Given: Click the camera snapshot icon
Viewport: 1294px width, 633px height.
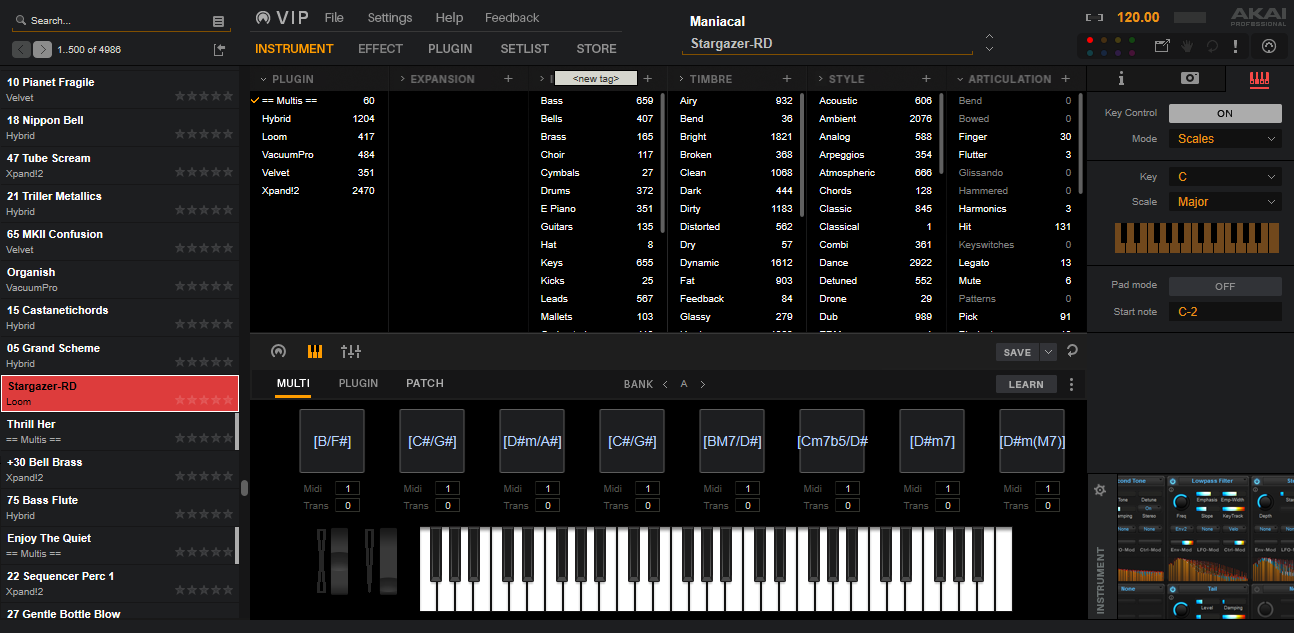Looking at the screenshot, I should tap(1189, 79).
